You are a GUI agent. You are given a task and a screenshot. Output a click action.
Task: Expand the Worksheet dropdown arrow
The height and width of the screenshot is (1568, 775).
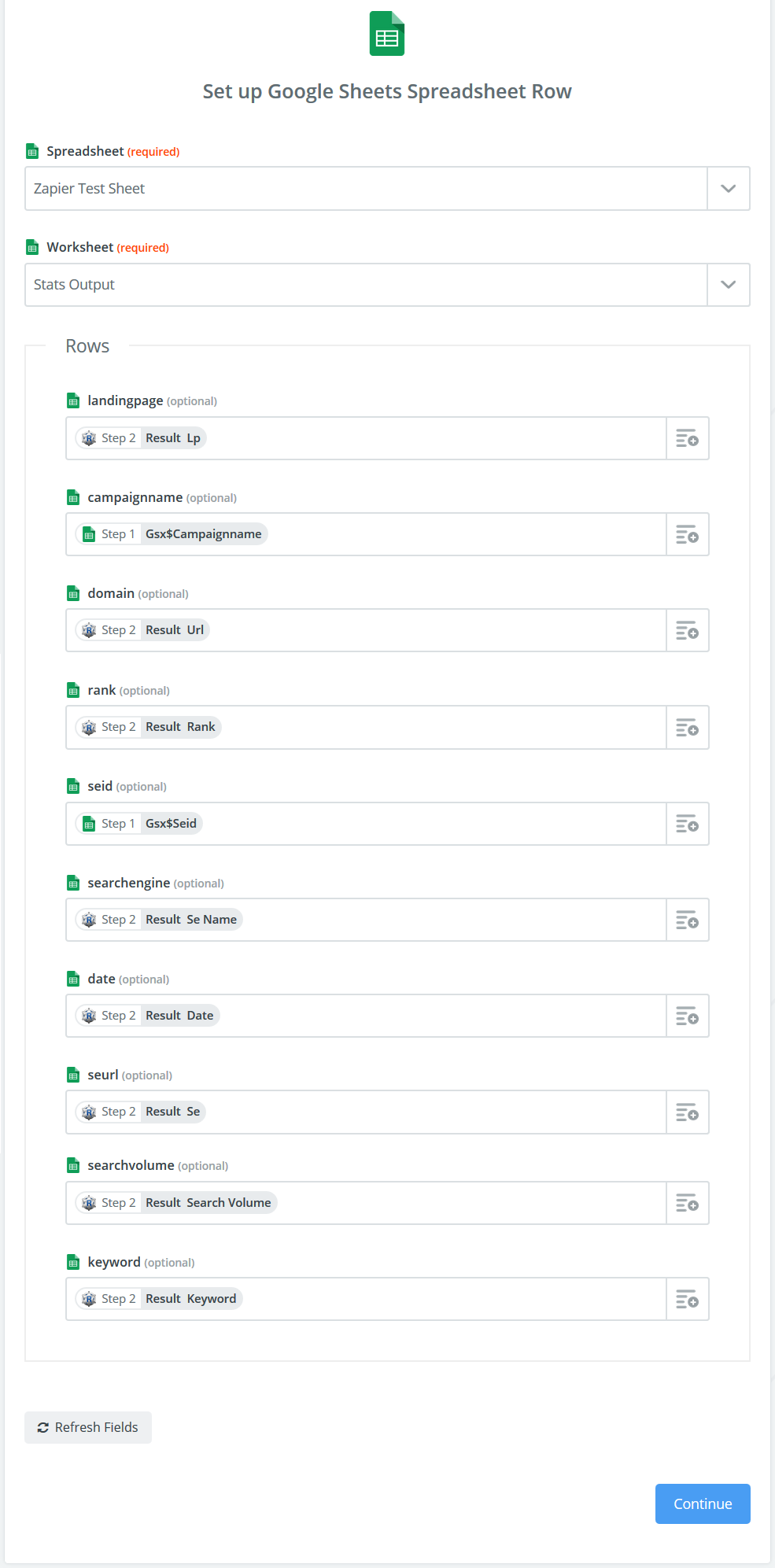pyautogui.click(x=728, y=285)
